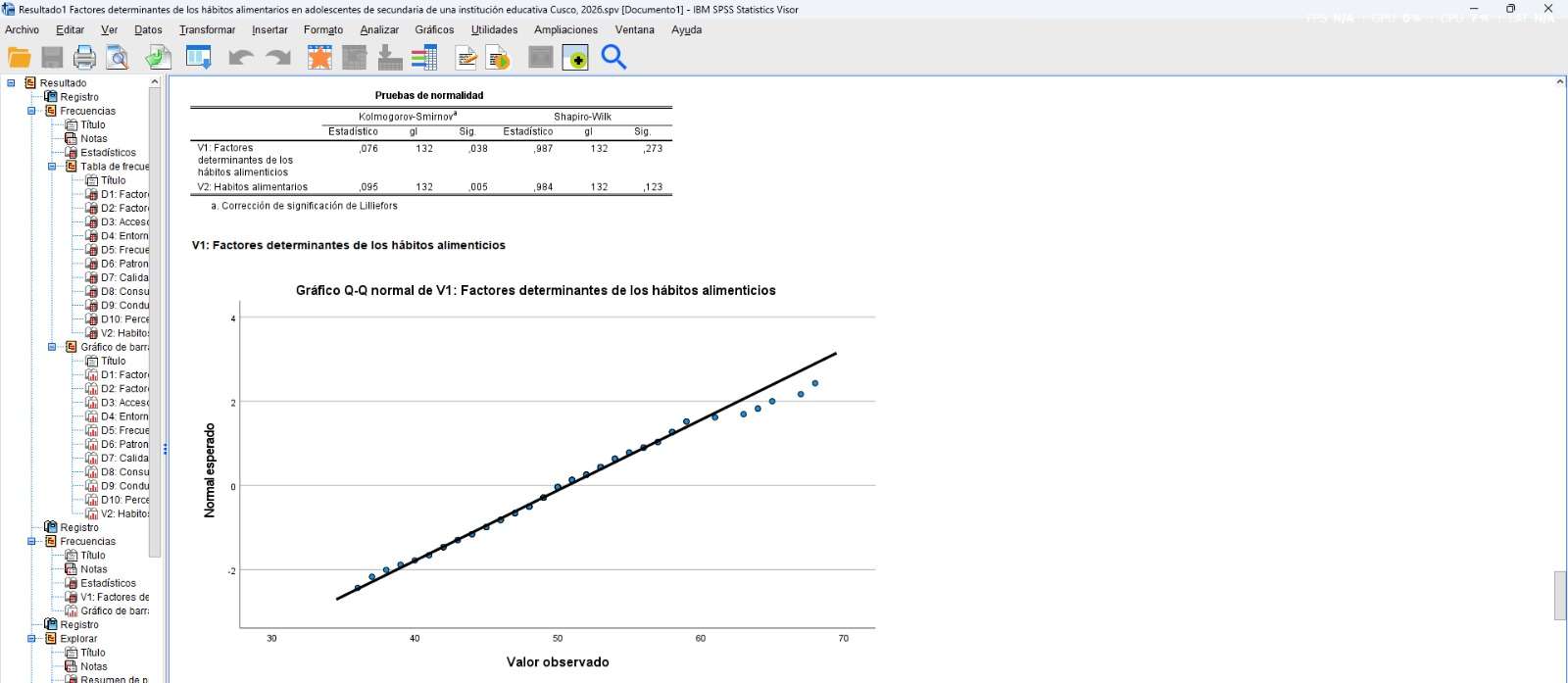The width and height of the screenshot is (1568, 683).
Task: Click the outline pane scroll-up arrow
Action: pyautogui.click(x=155, y=82)
